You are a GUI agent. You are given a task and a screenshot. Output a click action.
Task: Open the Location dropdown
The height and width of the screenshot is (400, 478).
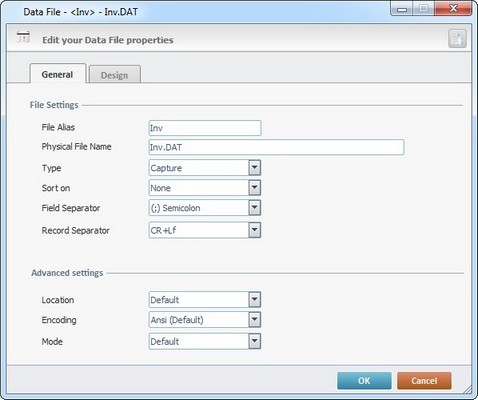[255, 299]
